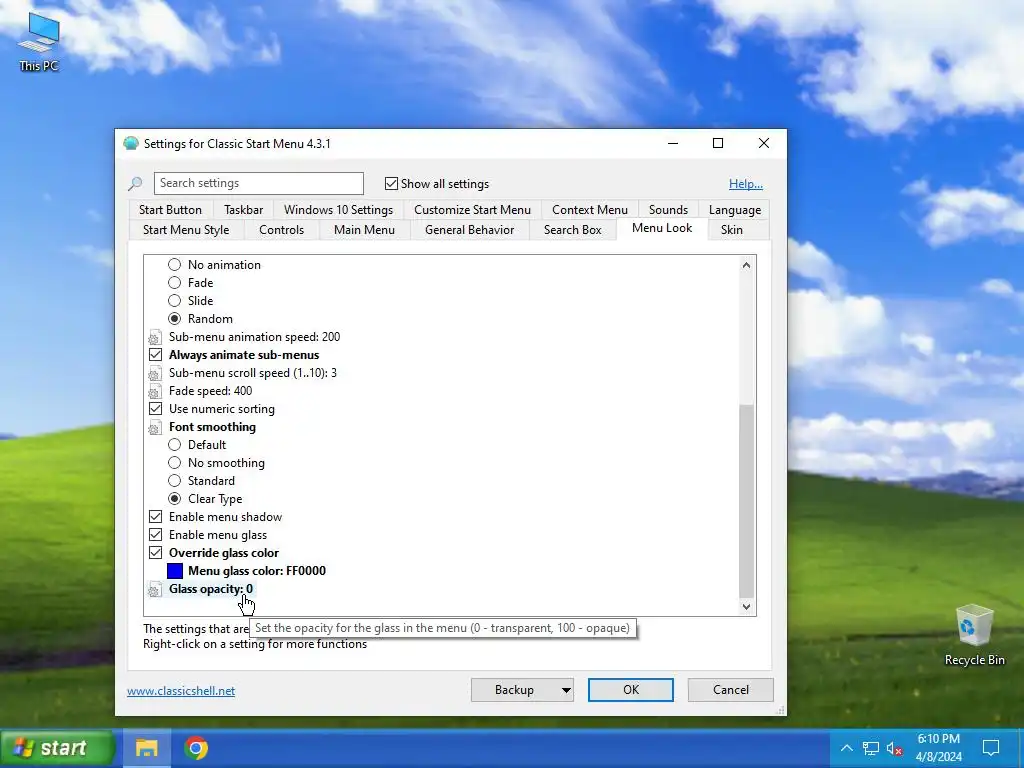Click the settings list scrollbar thumb
The image size is (1024, 768).
(746, 501)
